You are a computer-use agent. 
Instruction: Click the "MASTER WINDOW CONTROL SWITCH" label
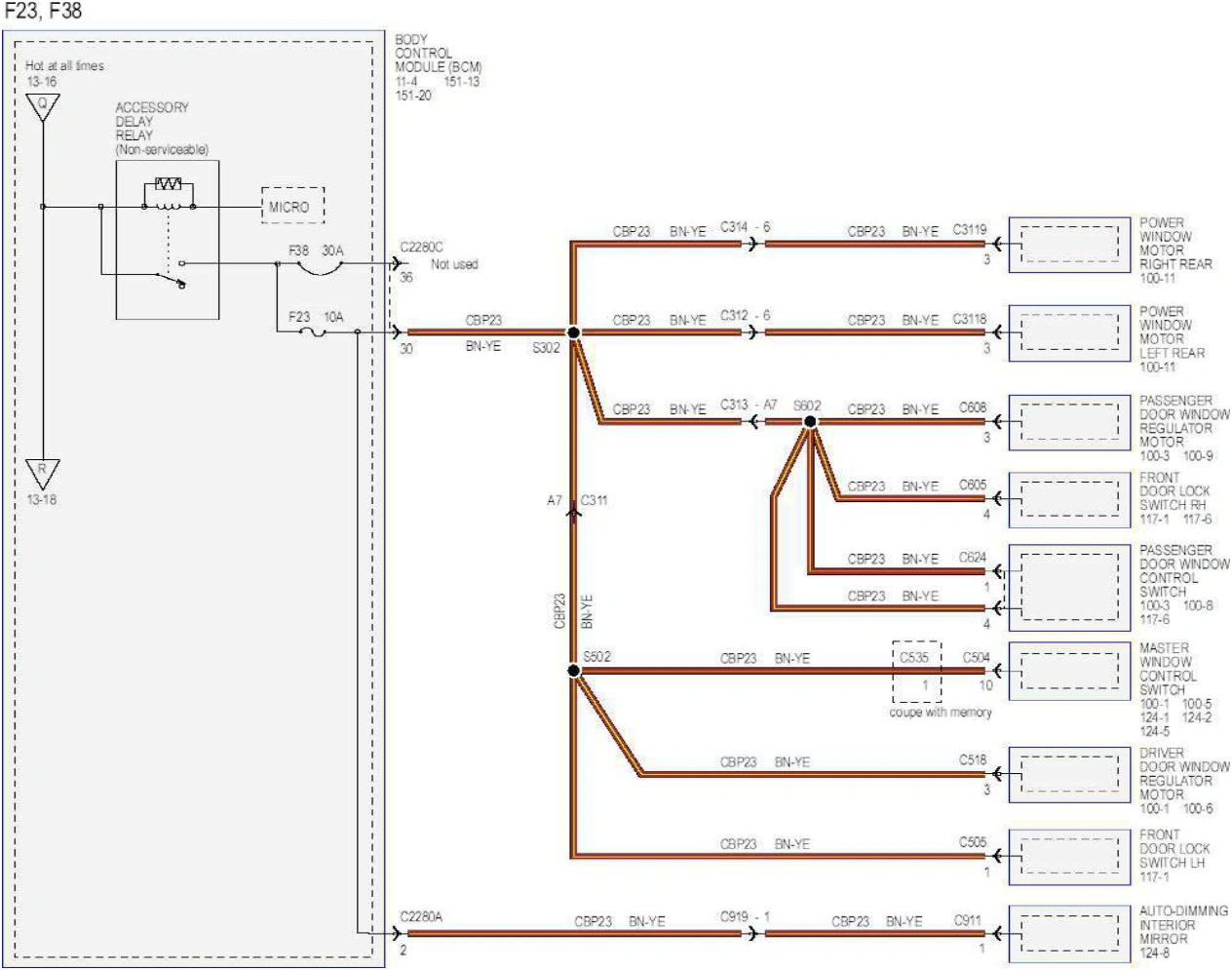tap(1168, 669)
